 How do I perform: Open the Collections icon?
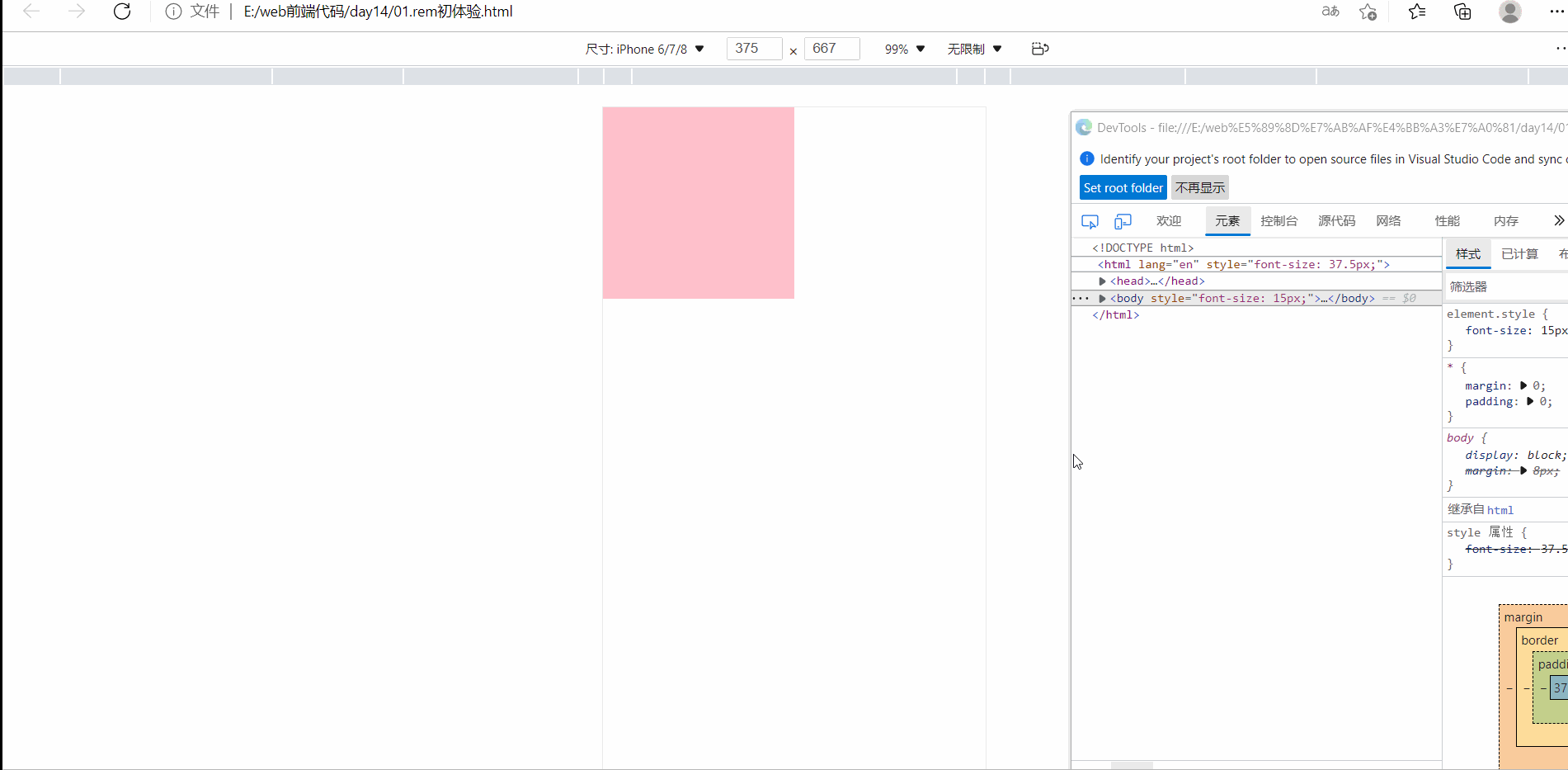(1462, 12)
